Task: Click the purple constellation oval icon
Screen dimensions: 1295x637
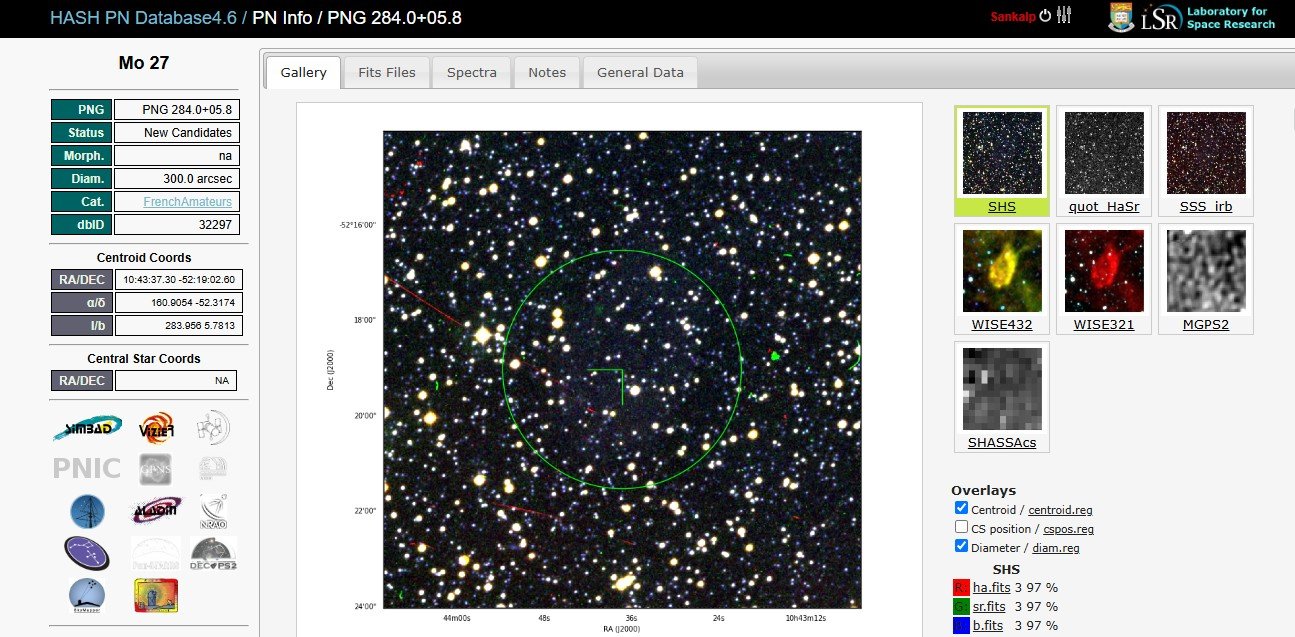Action: [87, 552]
